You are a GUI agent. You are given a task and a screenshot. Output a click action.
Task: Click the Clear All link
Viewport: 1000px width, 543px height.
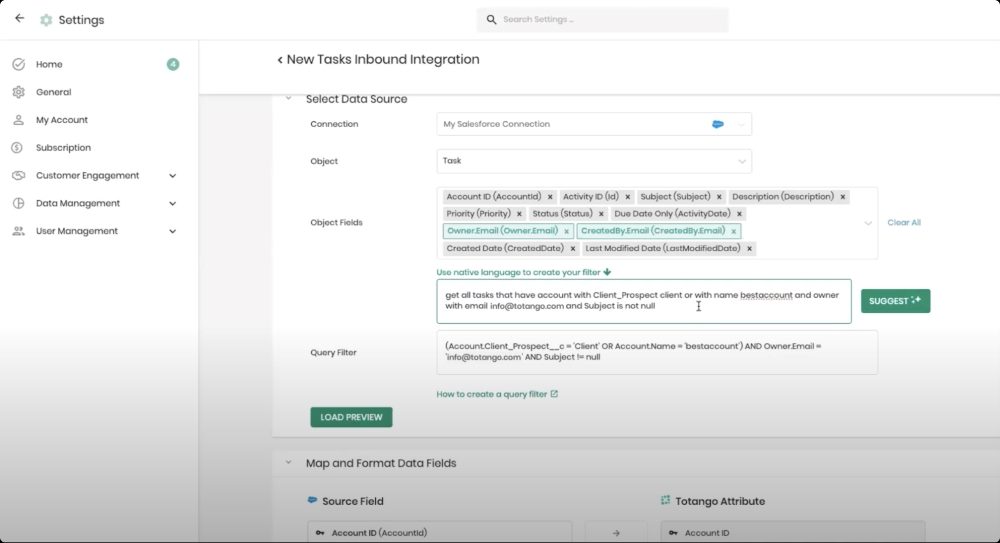click(904, 223)
